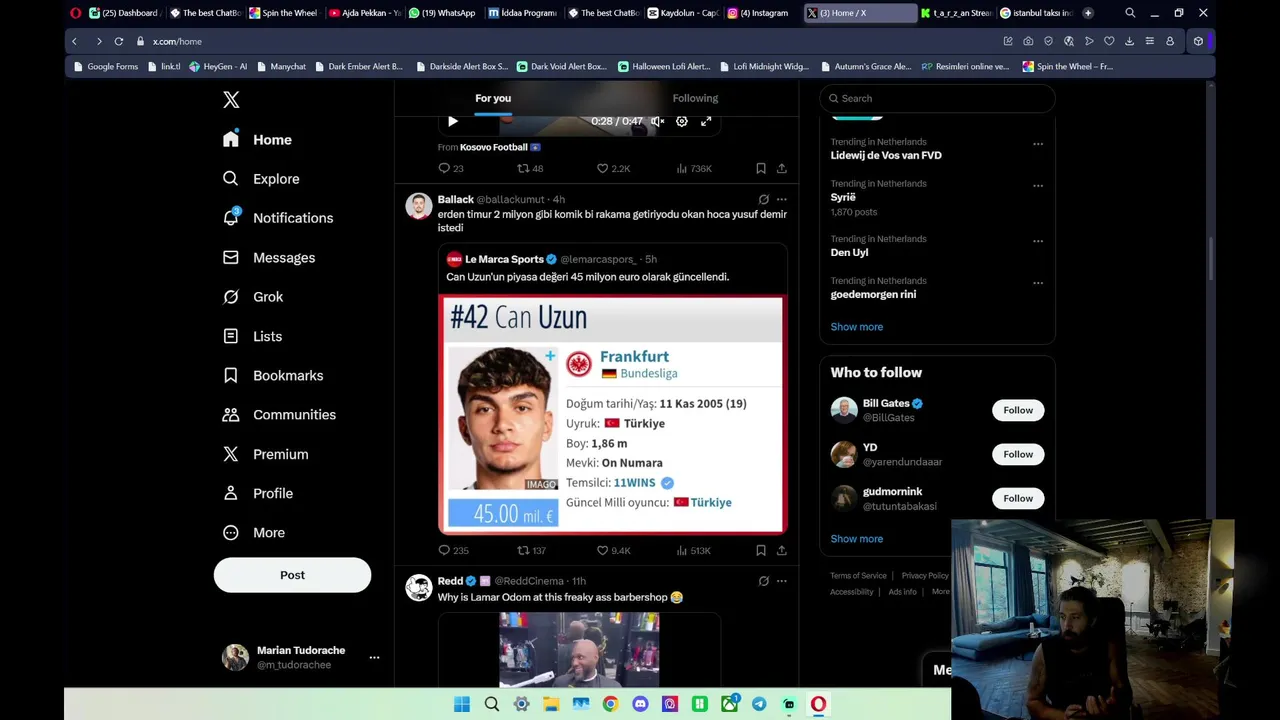
Task: Switch to the Instagram browser tab
Action: (758, 13)
